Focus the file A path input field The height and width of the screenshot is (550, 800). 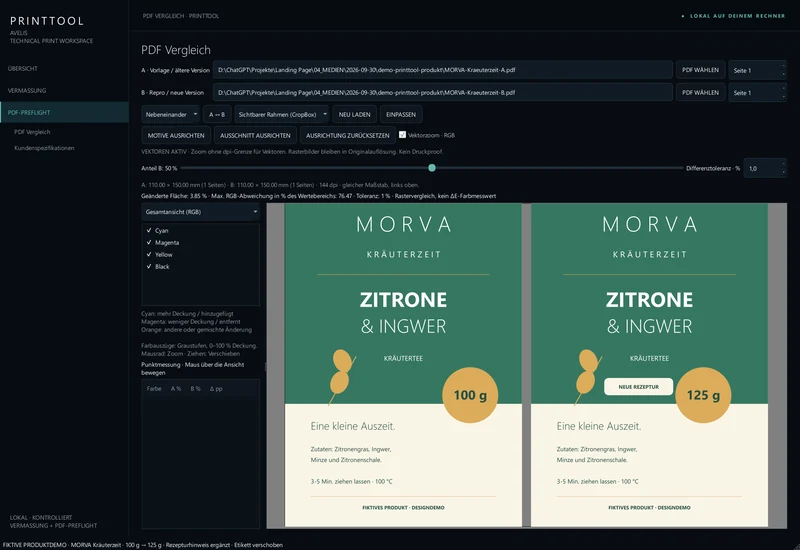[x=442, y=70]
